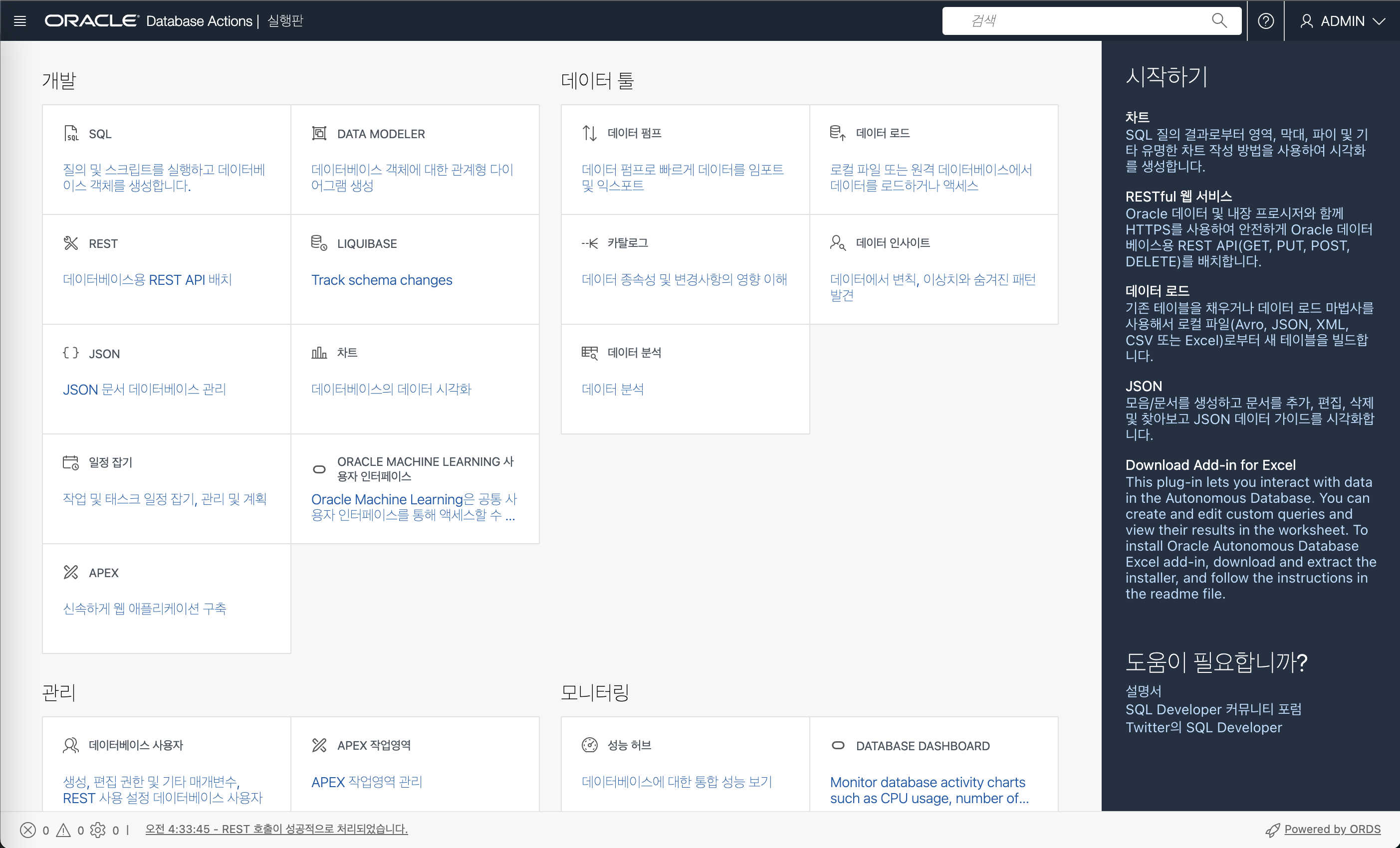Open the Data Modeler relational diagram link
This screenshot has height=848, width=1400.
point(413,177)
